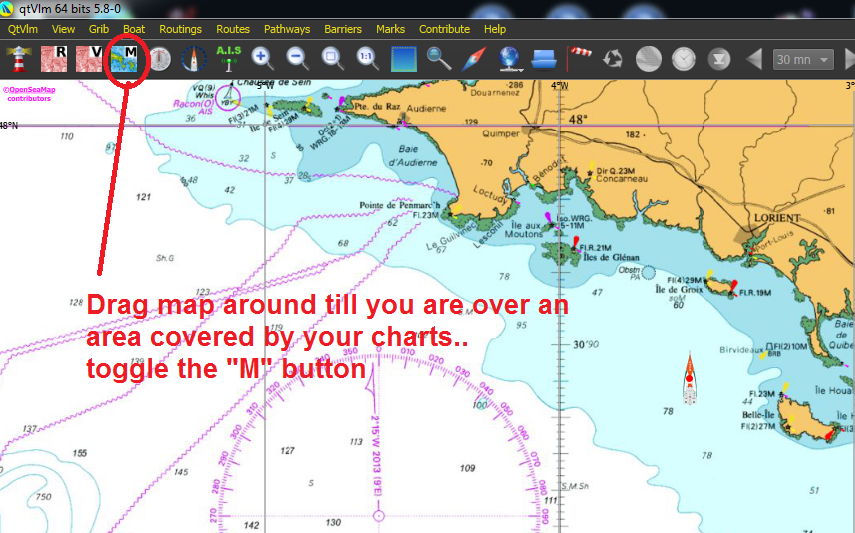Click the red-blue compass needle icon
The width and height of the screenshot is (855, 533).
click(474, 58)
